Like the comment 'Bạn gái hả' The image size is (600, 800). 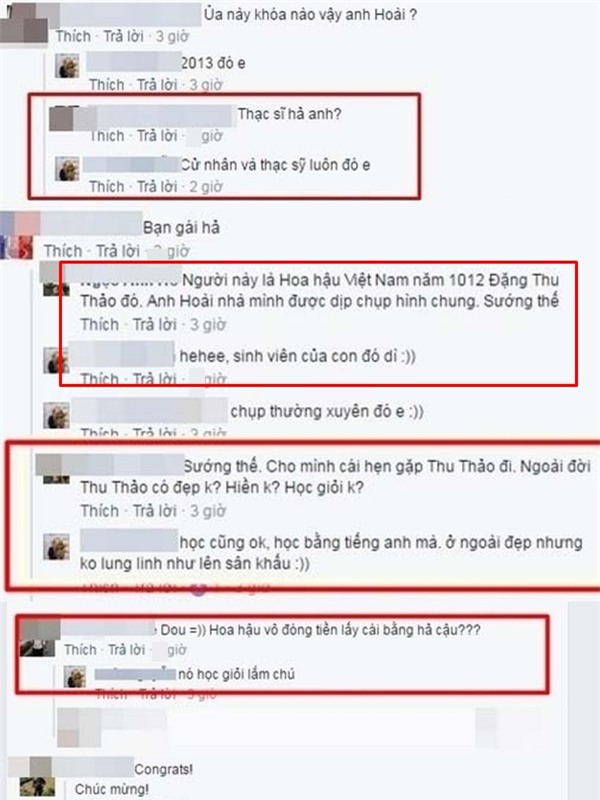tap(63, 251)
